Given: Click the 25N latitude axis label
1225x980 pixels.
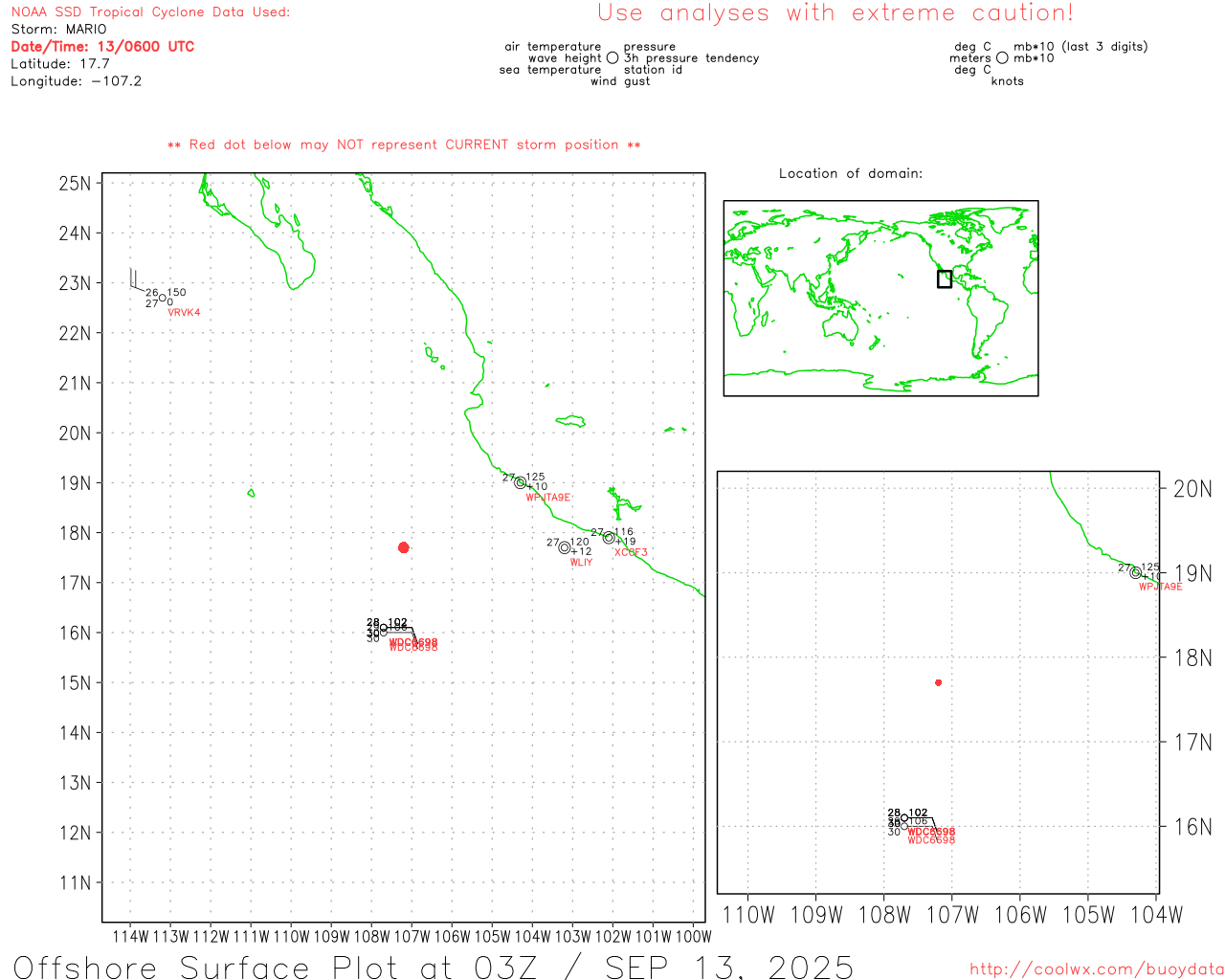Looking at the screenshot, I should point(76,183).
